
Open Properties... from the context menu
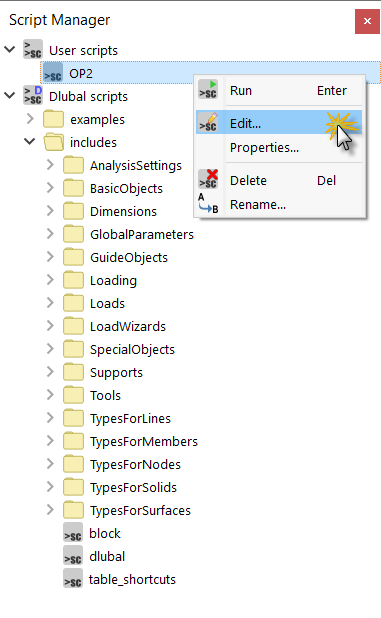279,147
